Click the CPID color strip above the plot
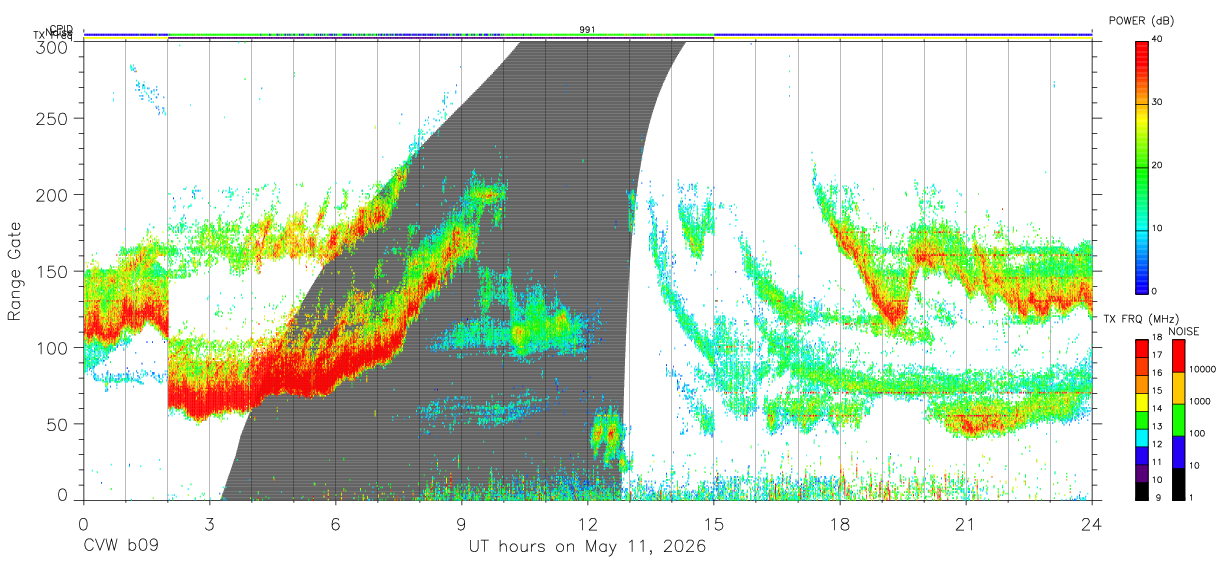 (x=588, y=35)
